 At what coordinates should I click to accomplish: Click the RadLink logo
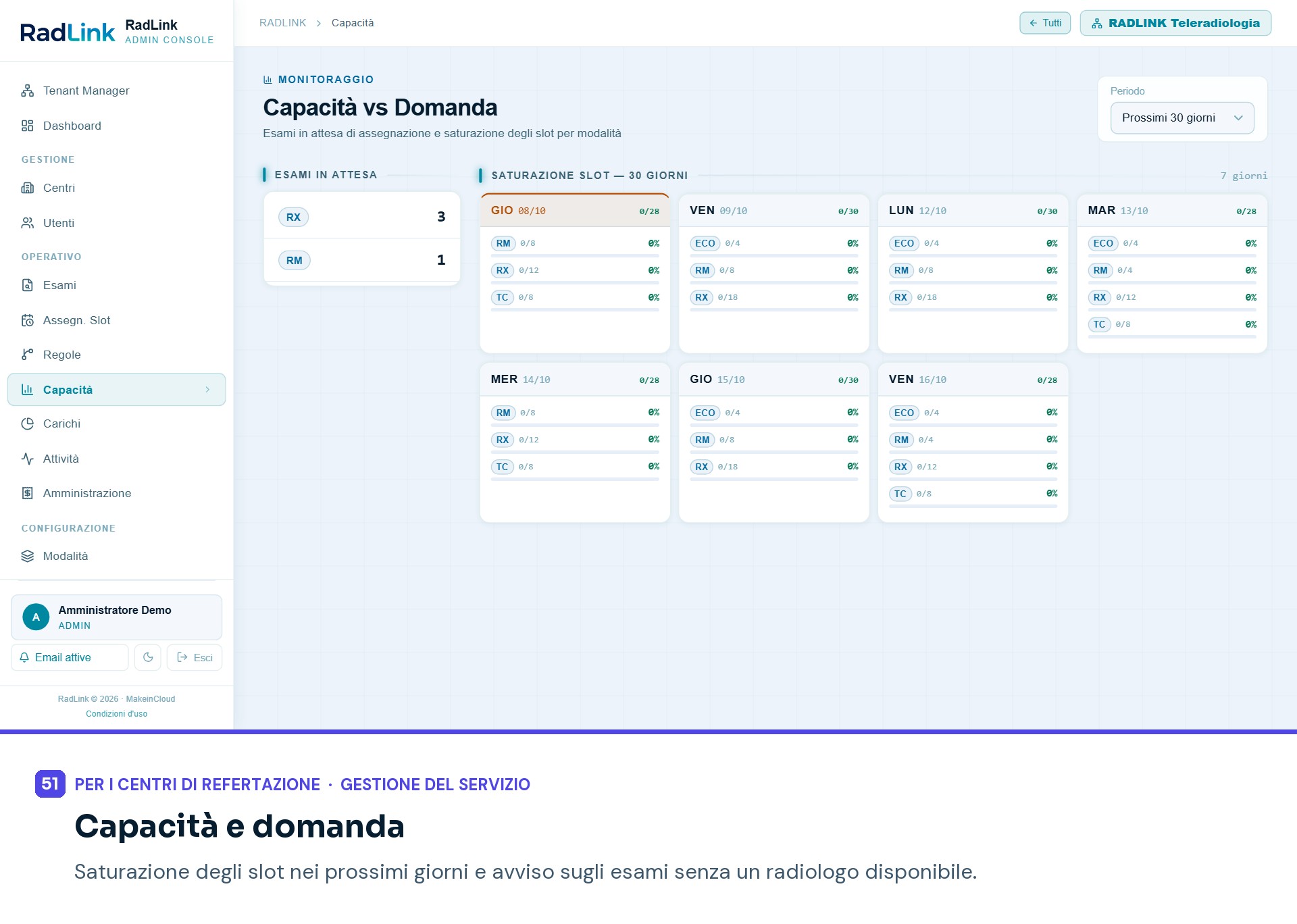coord(68,32)
